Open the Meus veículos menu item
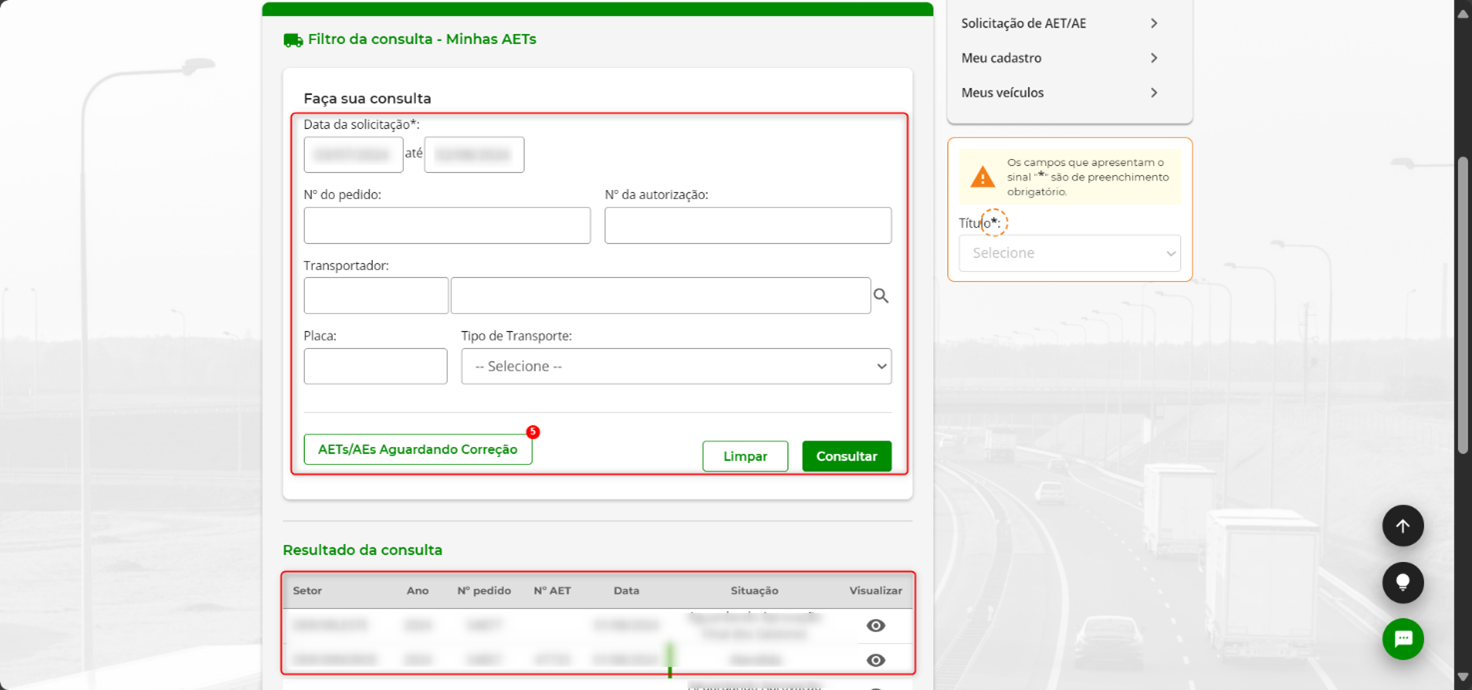 1059,93
